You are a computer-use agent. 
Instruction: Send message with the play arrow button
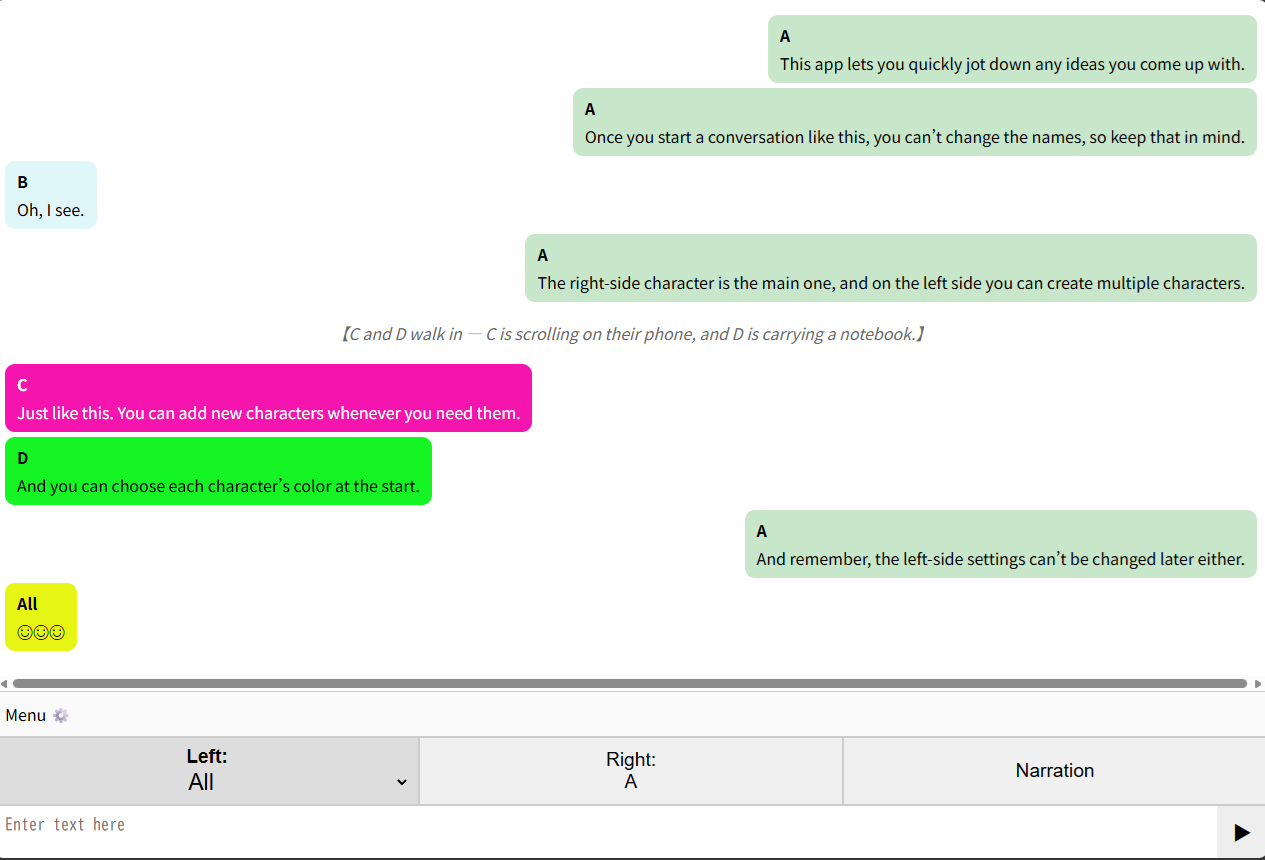pyautogui.click(x=1241, y=832)
